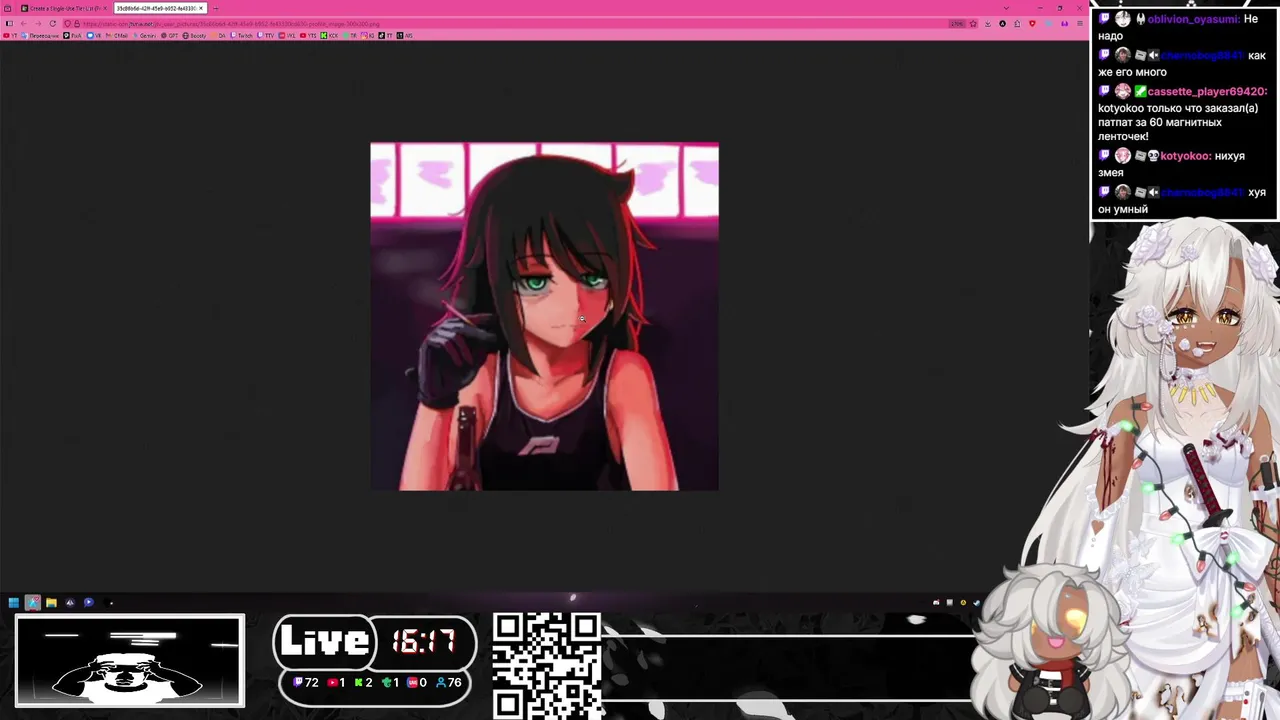Open the File Explorer folder icon on taskbar
Viewport: 1280px width, 720px height.
point(51,602)
